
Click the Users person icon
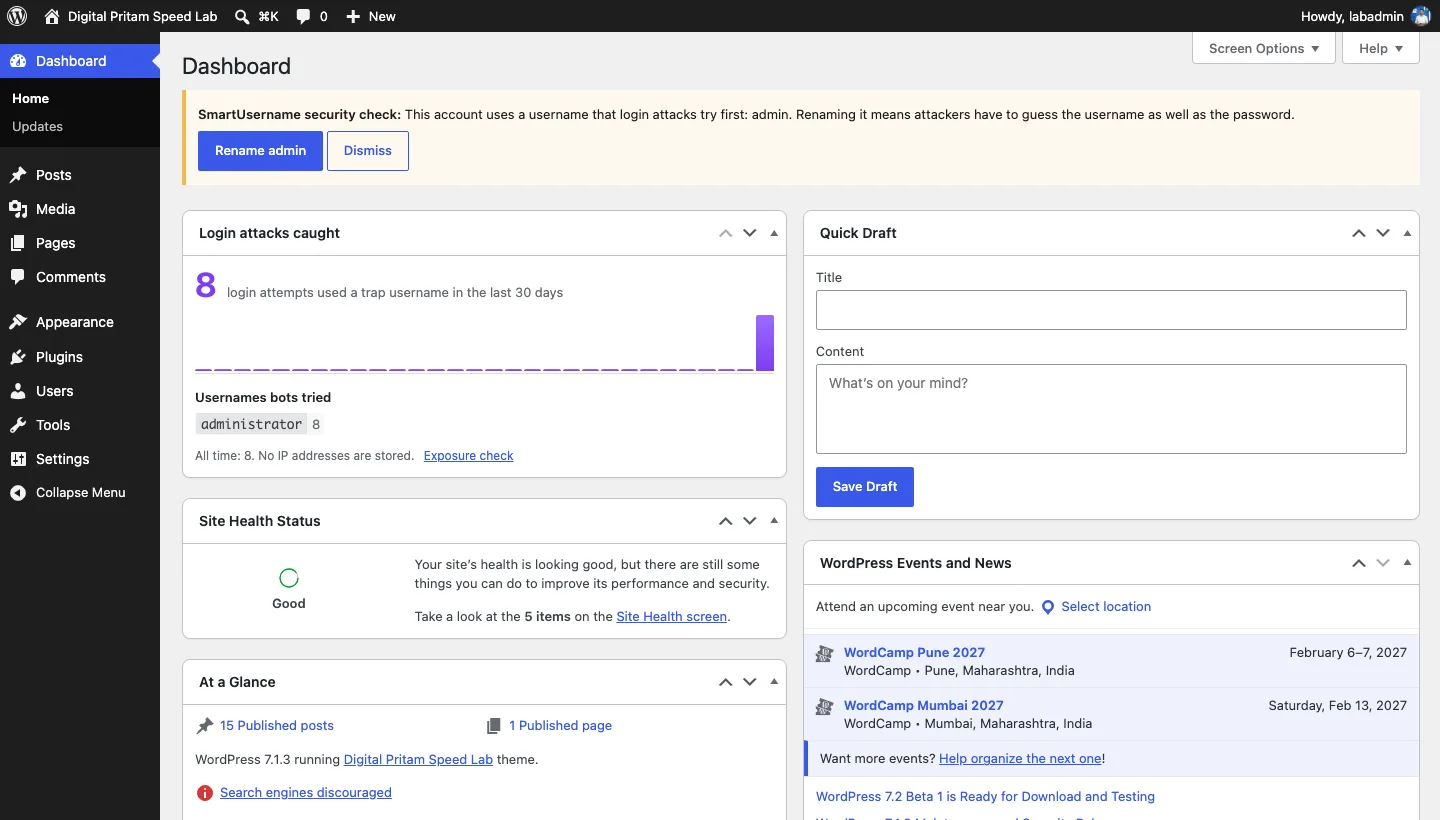pyautogui.click(x=18, y=391)
